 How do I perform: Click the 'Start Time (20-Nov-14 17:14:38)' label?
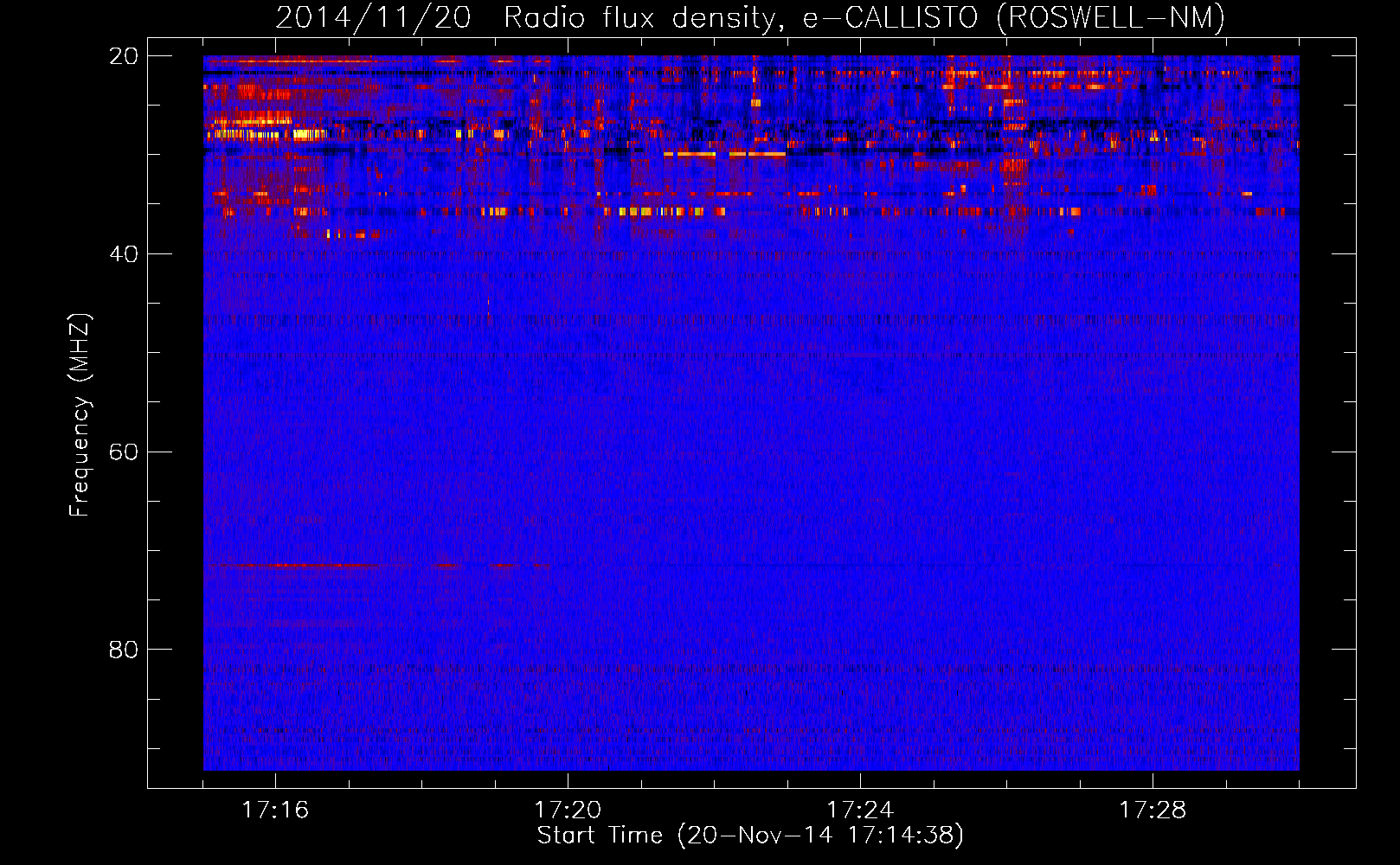click(x=750, y=836)
